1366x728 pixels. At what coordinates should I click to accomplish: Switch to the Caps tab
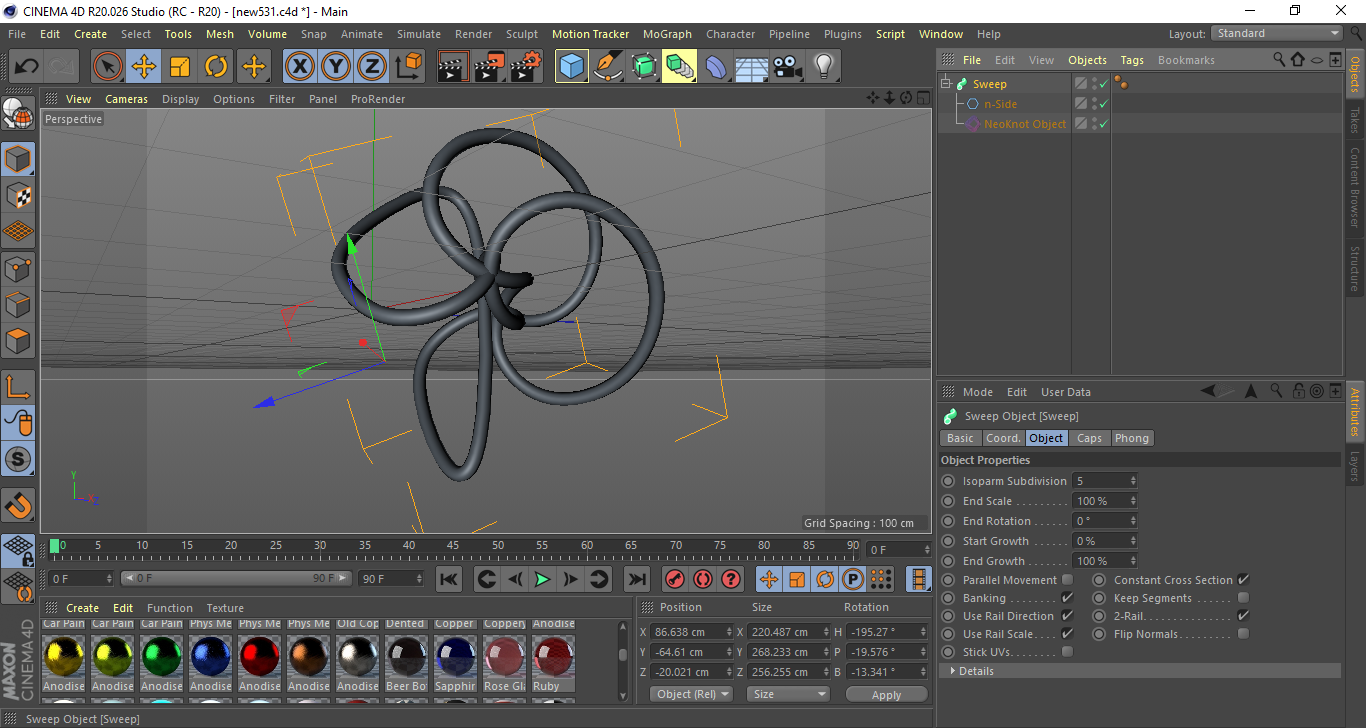point(1089,438)
